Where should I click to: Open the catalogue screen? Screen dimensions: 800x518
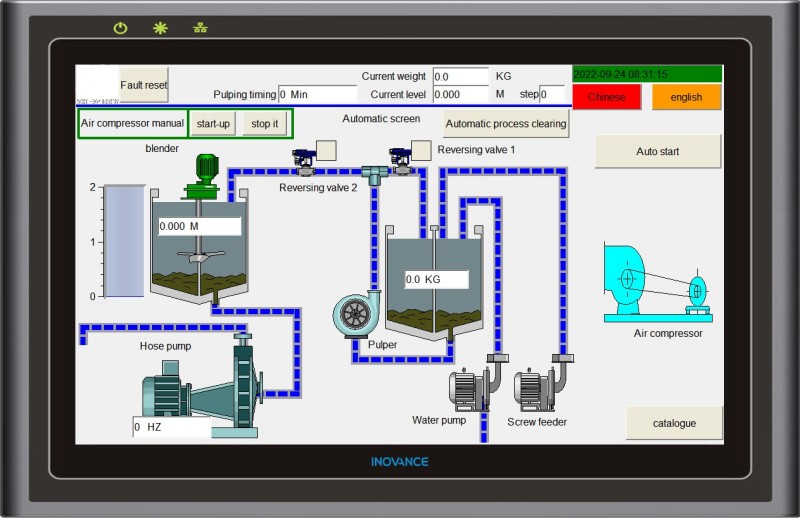tap(674, 423)
